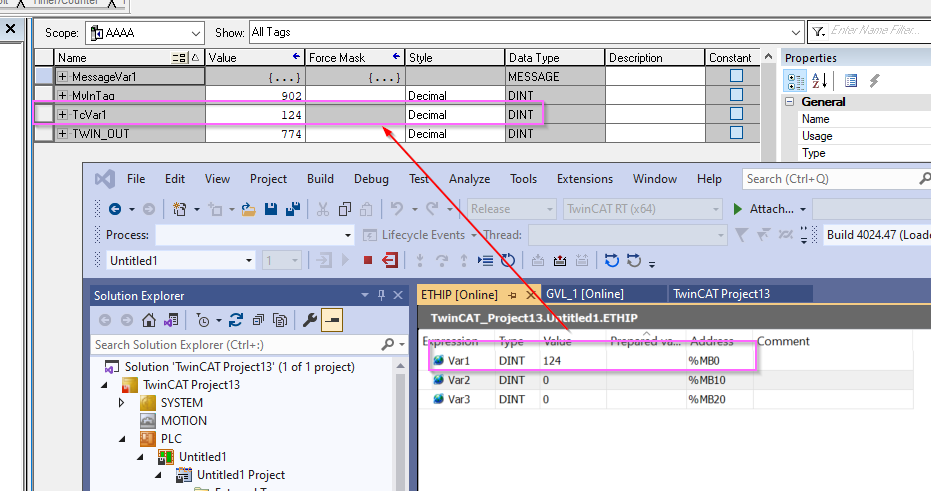The width and height of the screenshot is (931, 491).
Task: Click the Save floppy disk icon
Action: (271, 209)
